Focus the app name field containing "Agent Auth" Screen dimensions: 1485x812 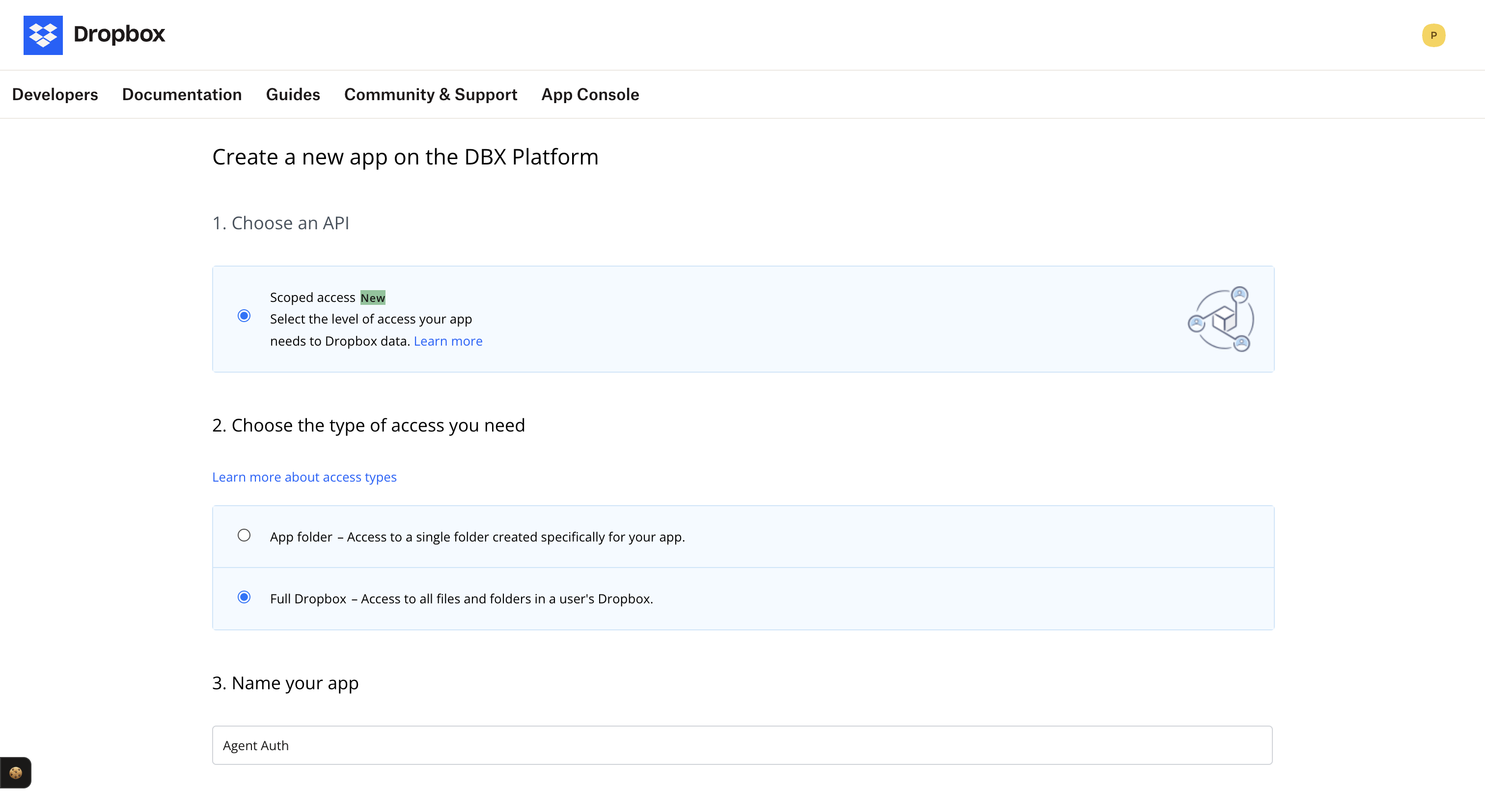[x=742, y=745]
